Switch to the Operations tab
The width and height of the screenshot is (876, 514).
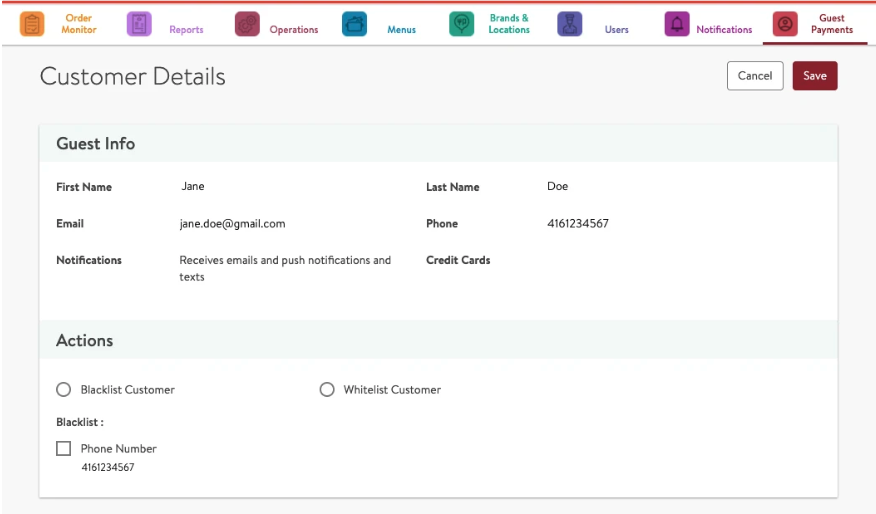pos(294,30)
